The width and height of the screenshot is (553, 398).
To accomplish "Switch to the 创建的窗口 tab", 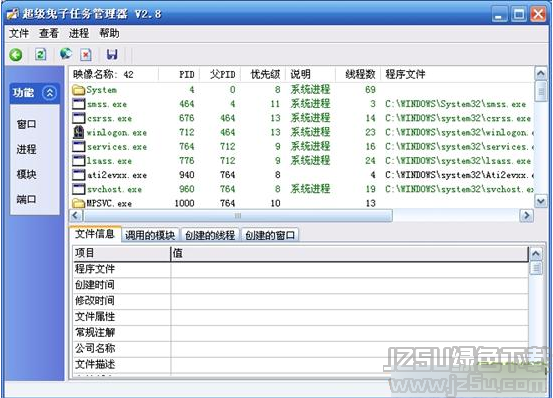I will pos(270,235).
